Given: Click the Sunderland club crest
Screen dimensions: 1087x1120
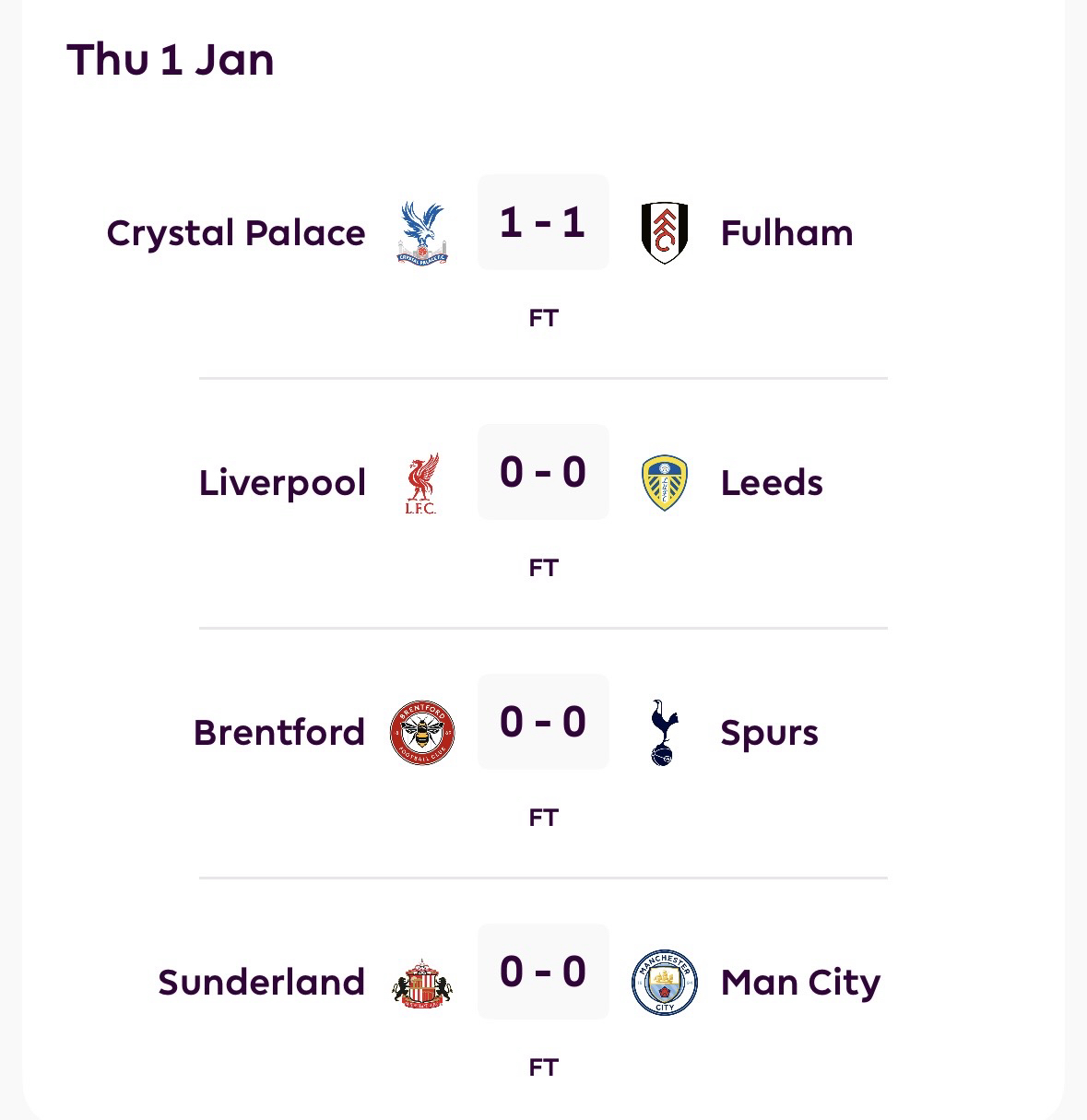Looking at the screenshot, I should point(422,983).
